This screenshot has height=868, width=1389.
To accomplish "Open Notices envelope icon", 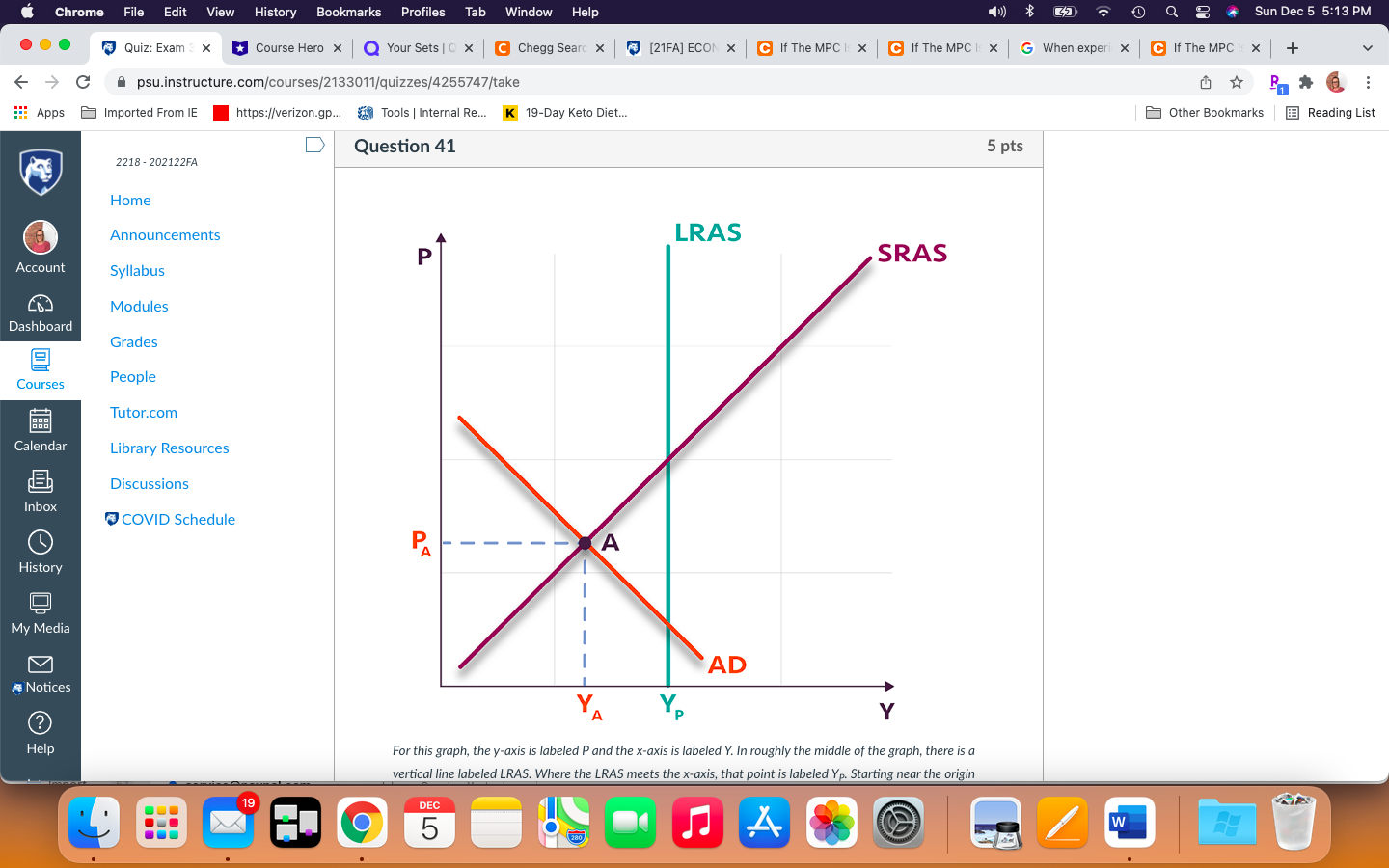I will pyautogui.click(x=41, y=664).
